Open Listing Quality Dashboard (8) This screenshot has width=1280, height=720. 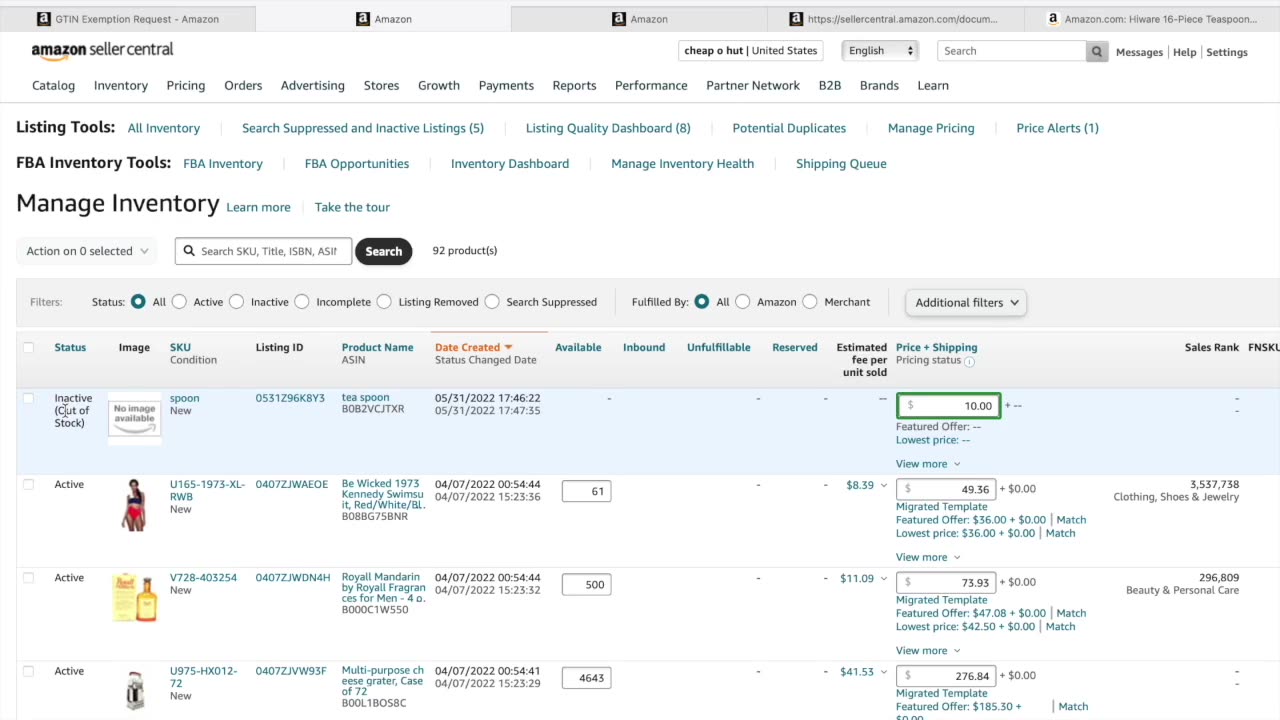point(608,128)
